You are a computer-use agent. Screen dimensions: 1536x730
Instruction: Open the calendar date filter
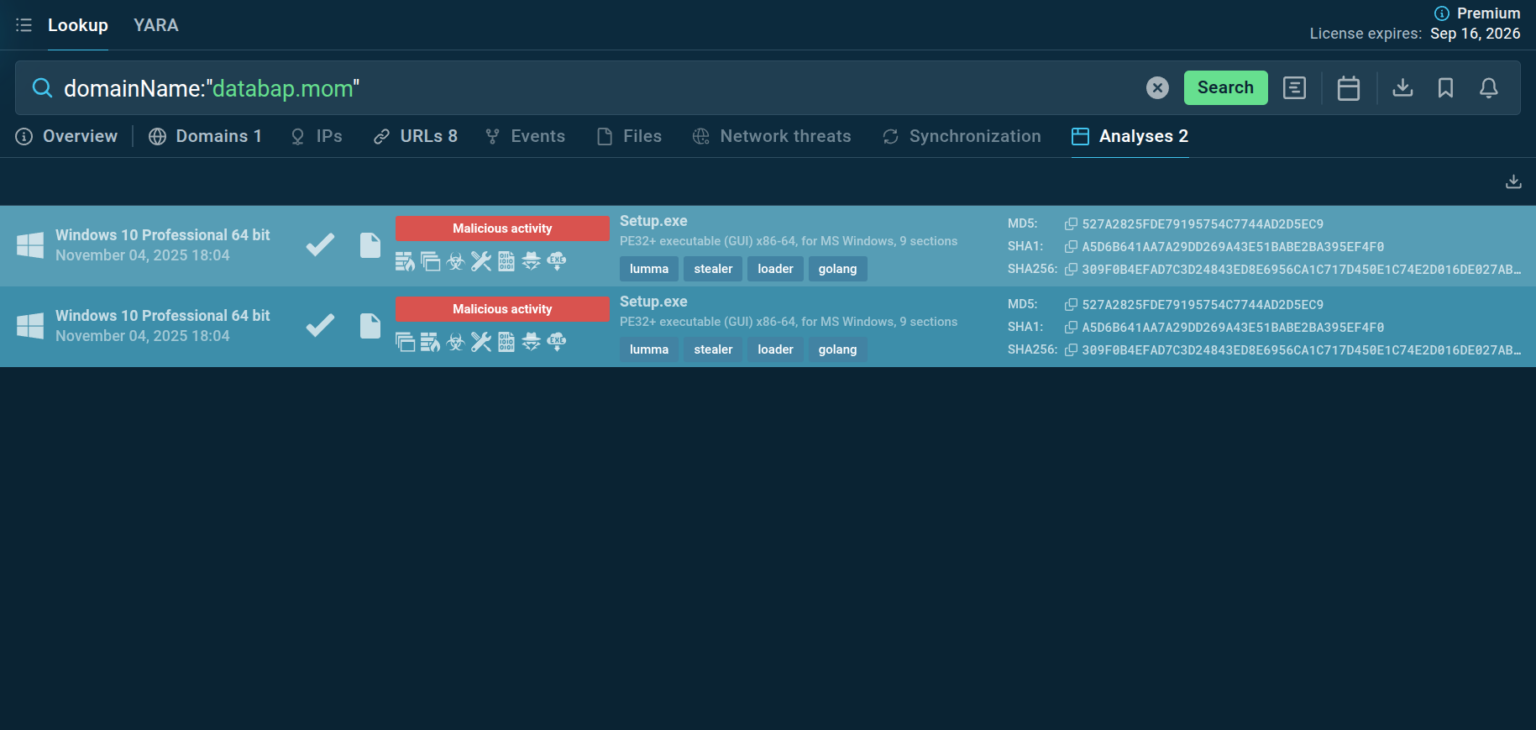click(x=1348, y=88)
